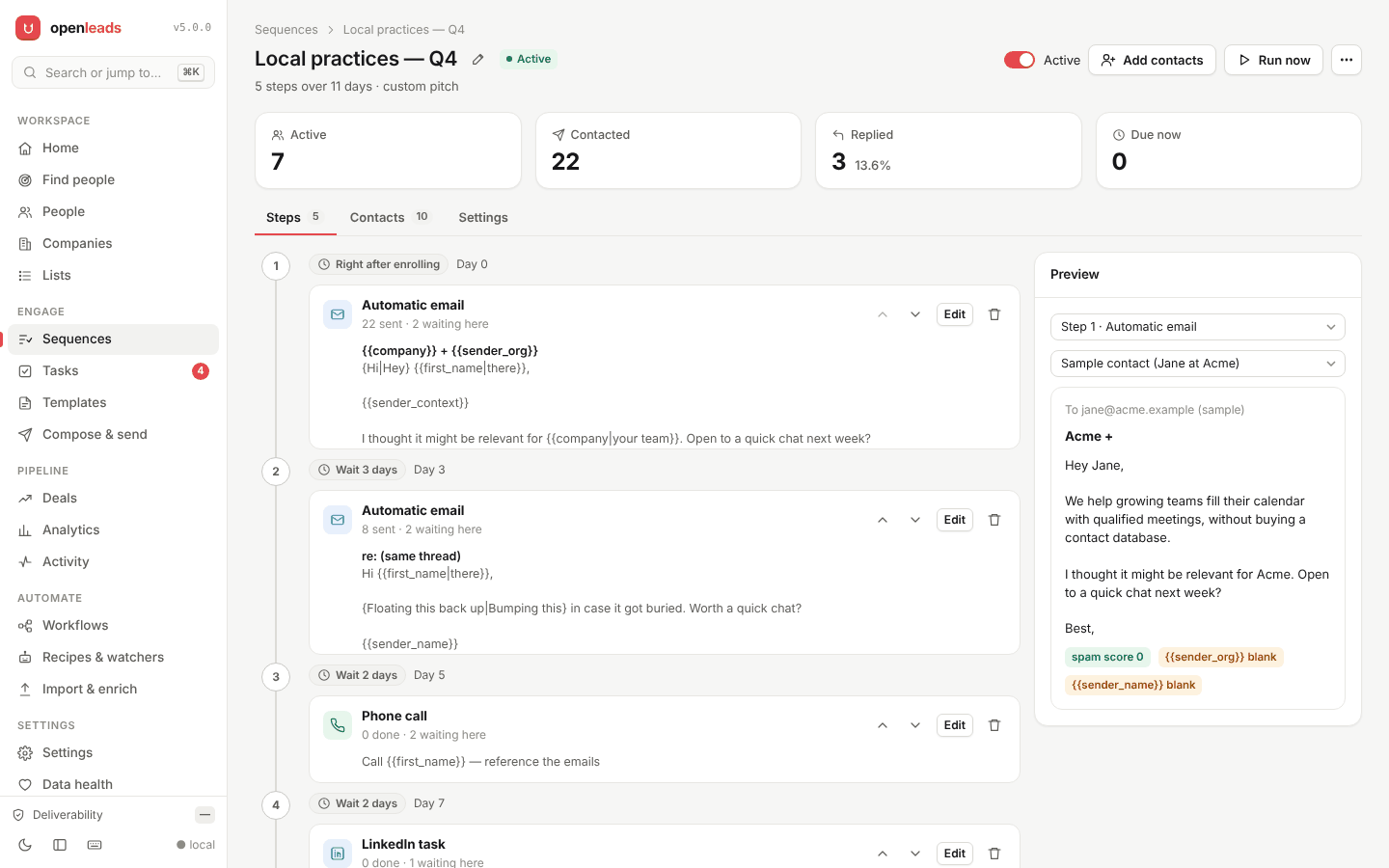
Task: Delete the step 1 Automatic email
Action: click(994, 314)
